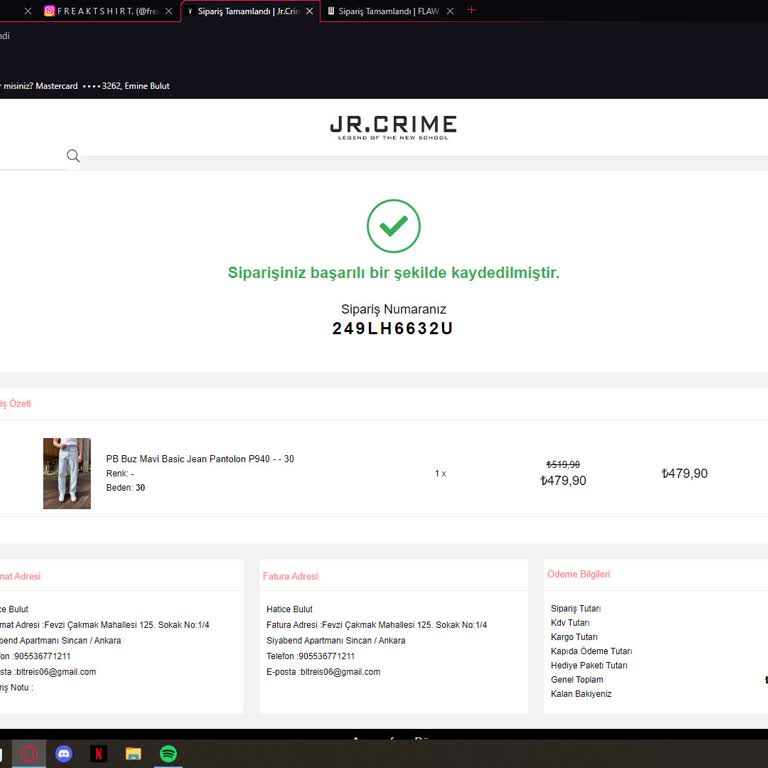Switch to Sipariş Tamamlandı FLAW tab
The image size is (768, 768).
point(389,11)
